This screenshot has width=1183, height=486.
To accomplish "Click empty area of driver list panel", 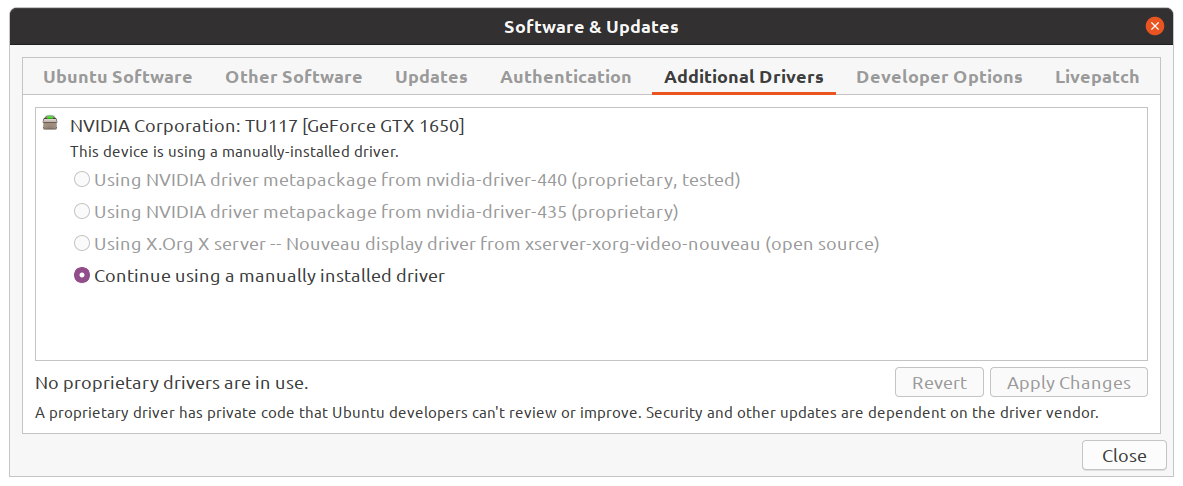I will [591, 325].
